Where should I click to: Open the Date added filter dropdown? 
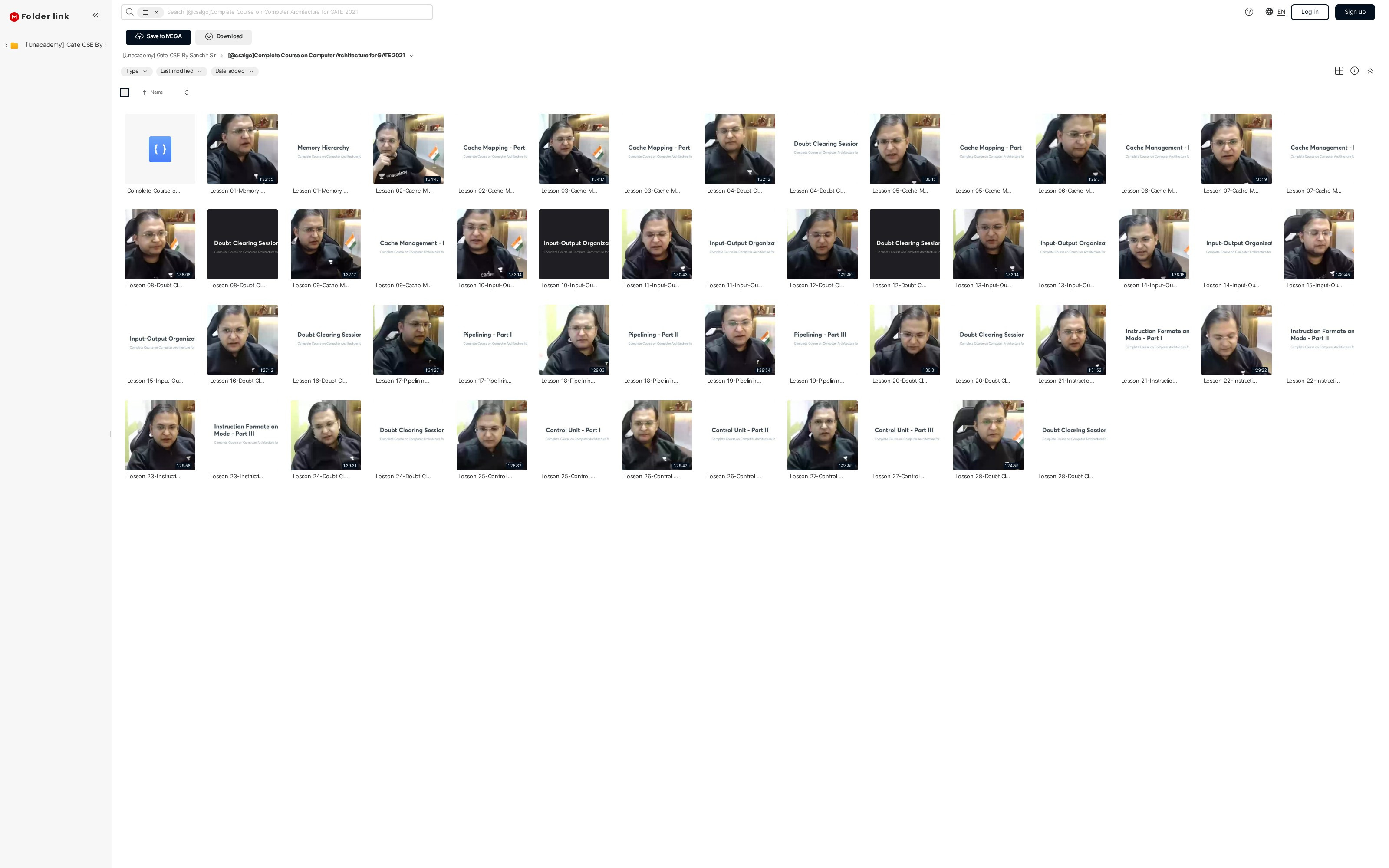(234, 71)
